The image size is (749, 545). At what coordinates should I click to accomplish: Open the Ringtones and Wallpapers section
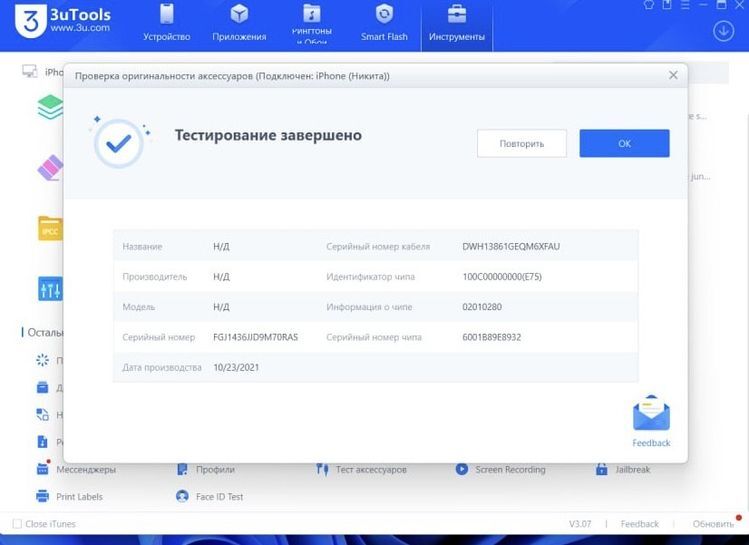(312, 25)
